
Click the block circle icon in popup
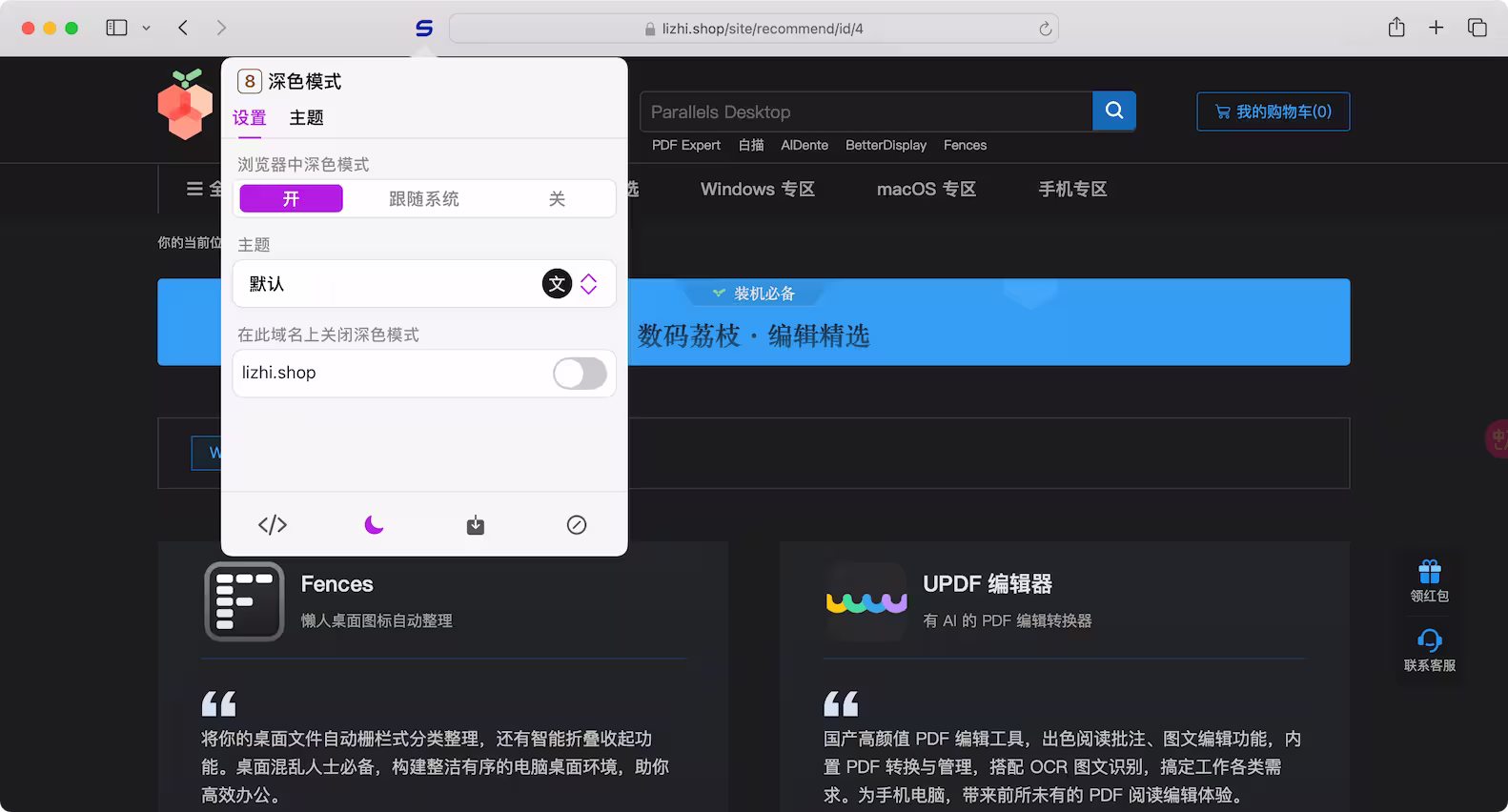click(577, 525)
